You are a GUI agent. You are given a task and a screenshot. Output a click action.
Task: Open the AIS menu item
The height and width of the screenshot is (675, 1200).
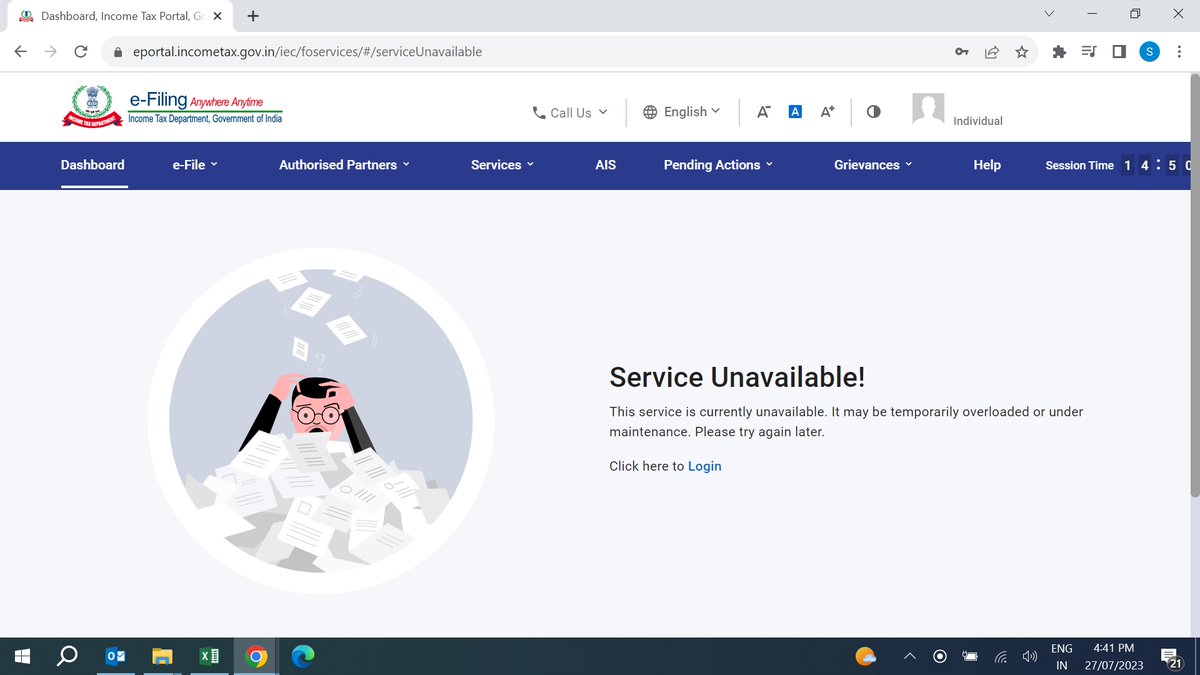click(606, 165)
